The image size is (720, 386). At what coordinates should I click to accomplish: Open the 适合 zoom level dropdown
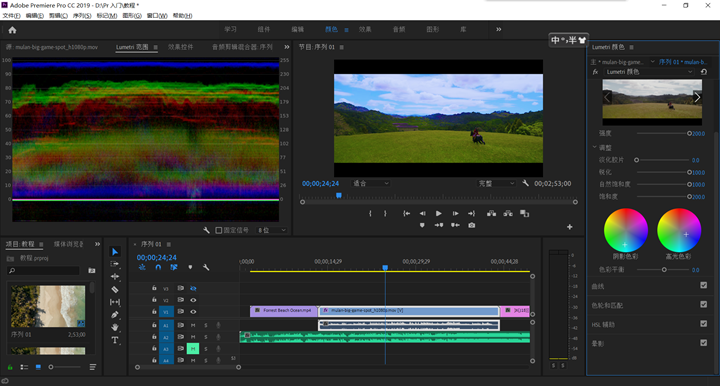click(371, 184)
